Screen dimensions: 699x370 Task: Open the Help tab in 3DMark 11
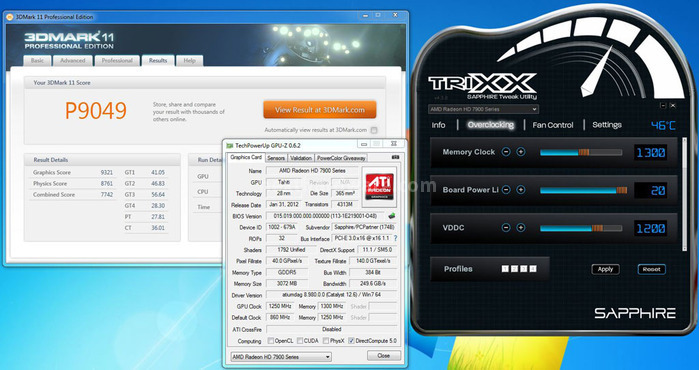[x=189, y=61]
